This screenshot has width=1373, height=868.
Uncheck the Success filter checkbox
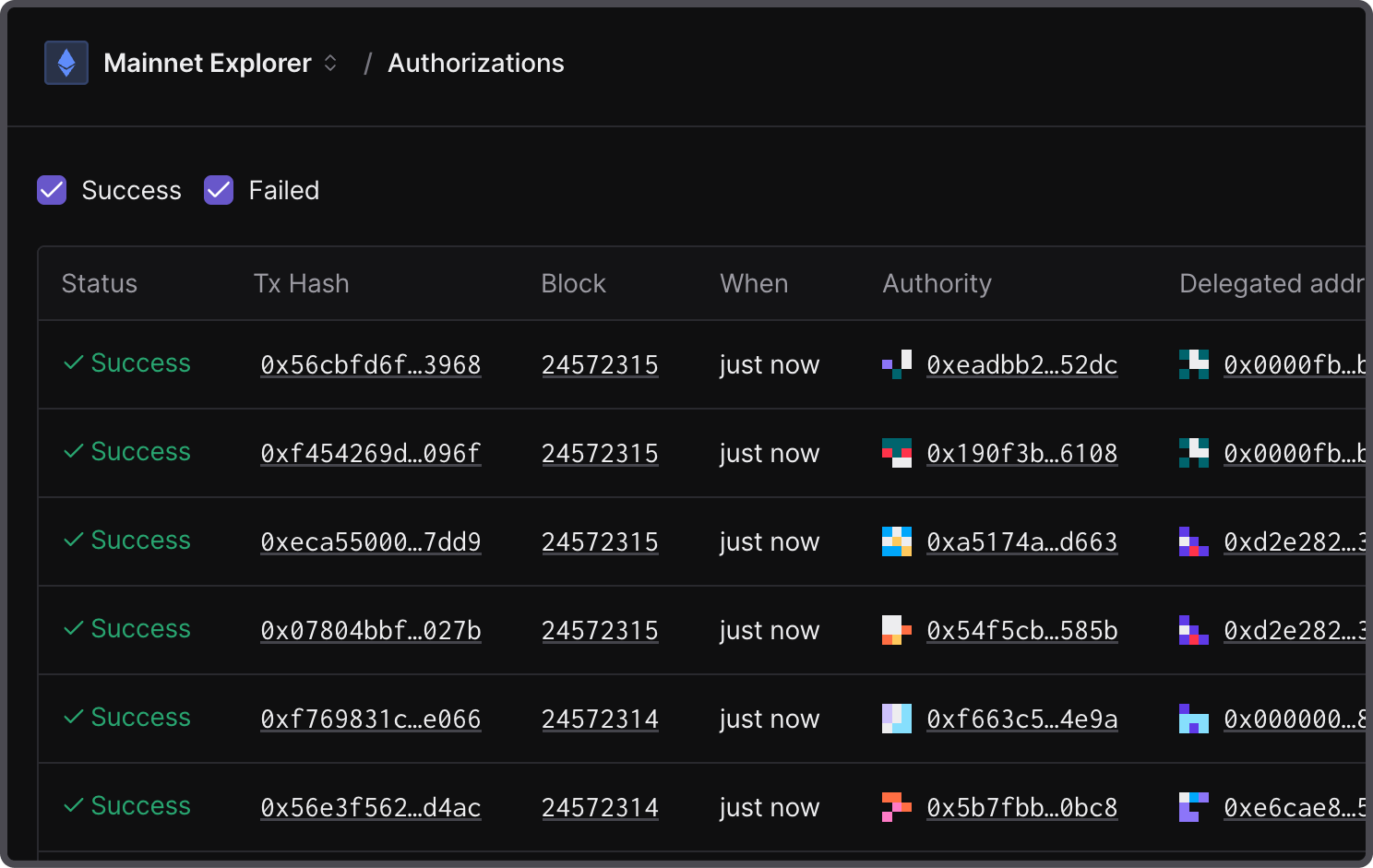pyautogui.click(x=52, y=190)
